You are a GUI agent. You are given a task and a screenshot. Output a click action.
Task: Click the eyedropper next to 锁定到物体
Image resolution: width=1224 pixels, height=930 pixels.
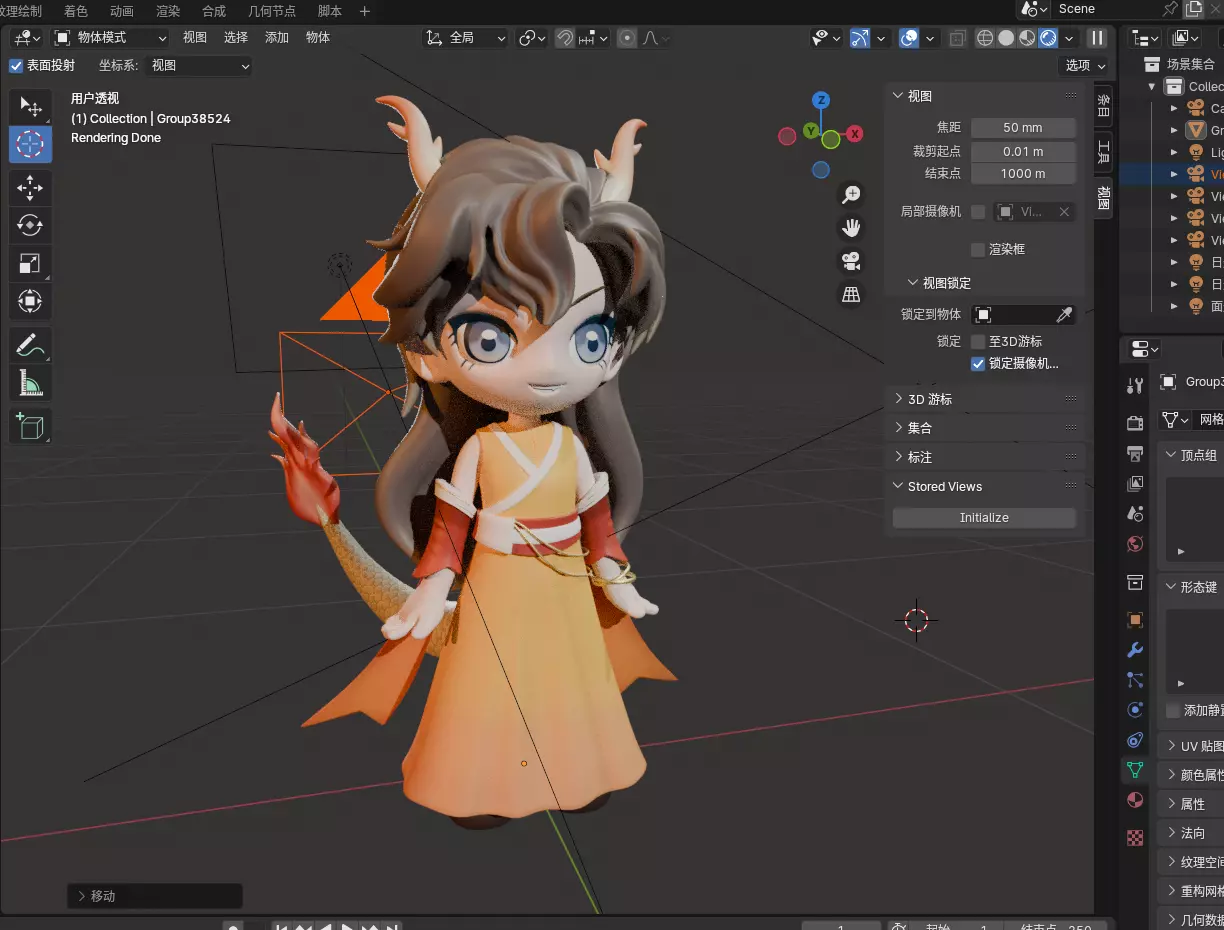[x=1065, y=315]
